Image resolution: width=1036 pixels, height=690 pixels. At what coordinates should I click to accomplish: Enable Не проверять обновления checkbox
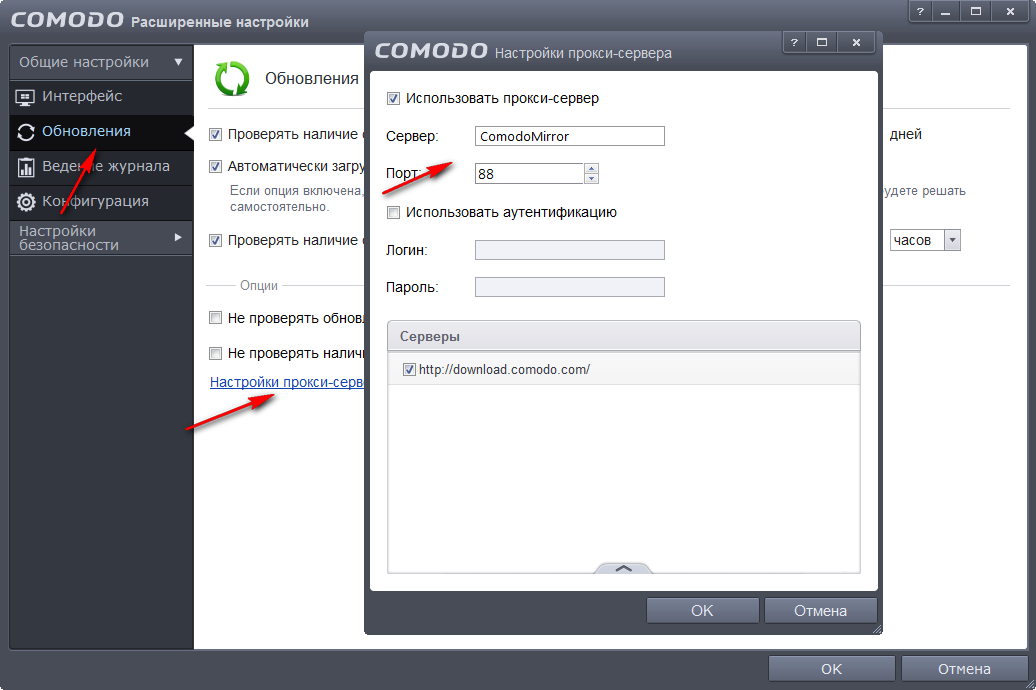(215, 318)
